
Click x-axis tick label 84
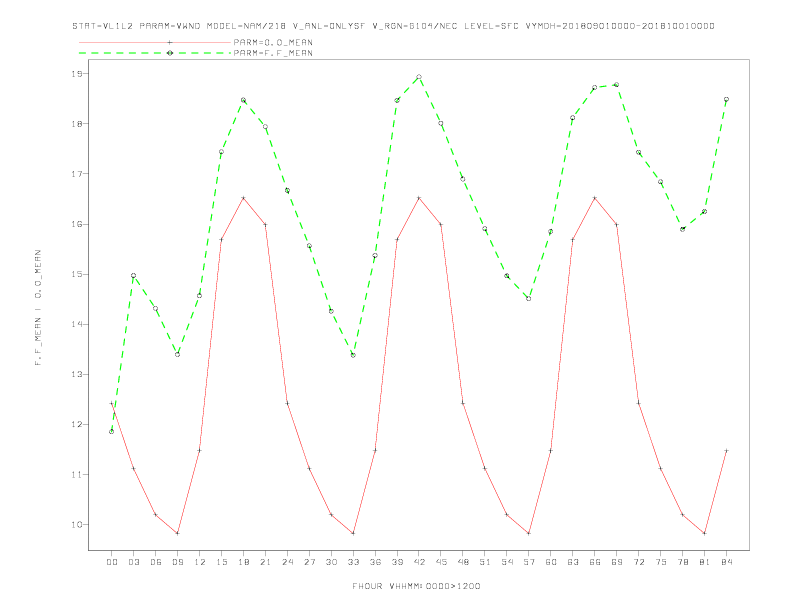pos(726,562)
